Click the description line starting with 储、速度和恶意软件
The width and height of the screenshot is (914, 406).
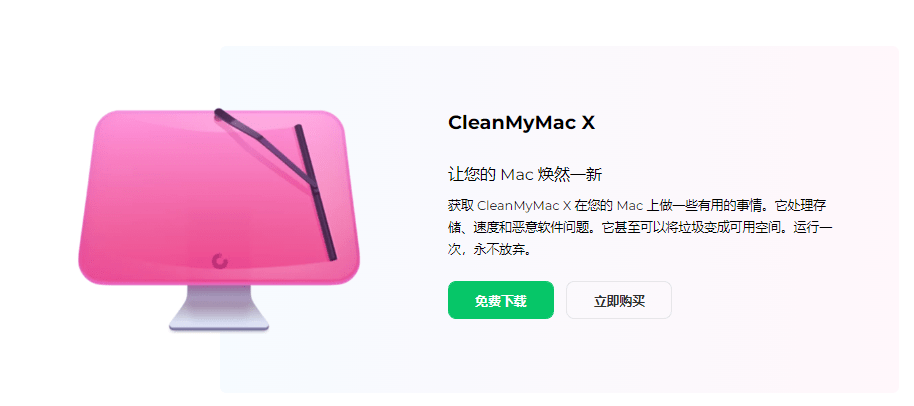tap(640, 228)
